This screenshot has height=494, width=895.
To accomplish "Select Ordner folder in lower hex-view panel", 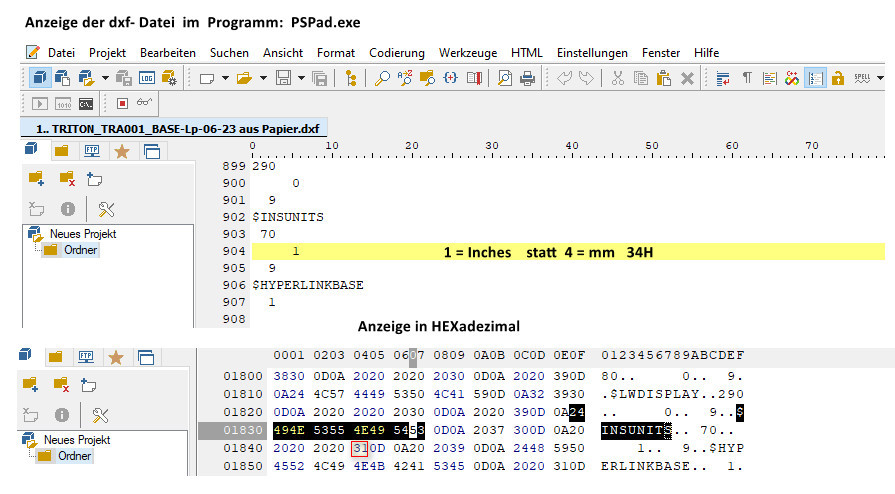I will click(74, 456).
